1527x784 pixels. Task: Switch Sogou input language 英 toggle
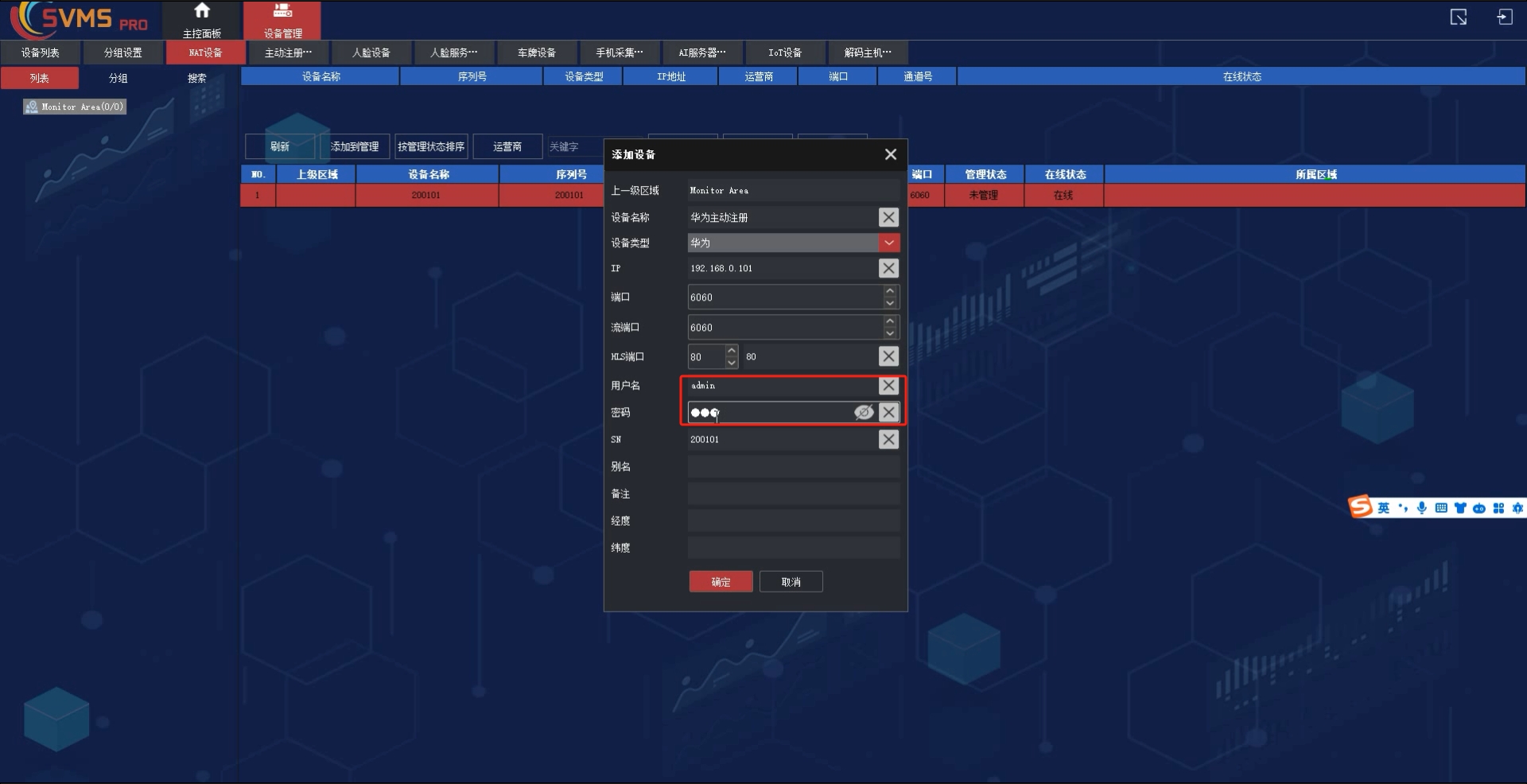tap(1384, 508)
